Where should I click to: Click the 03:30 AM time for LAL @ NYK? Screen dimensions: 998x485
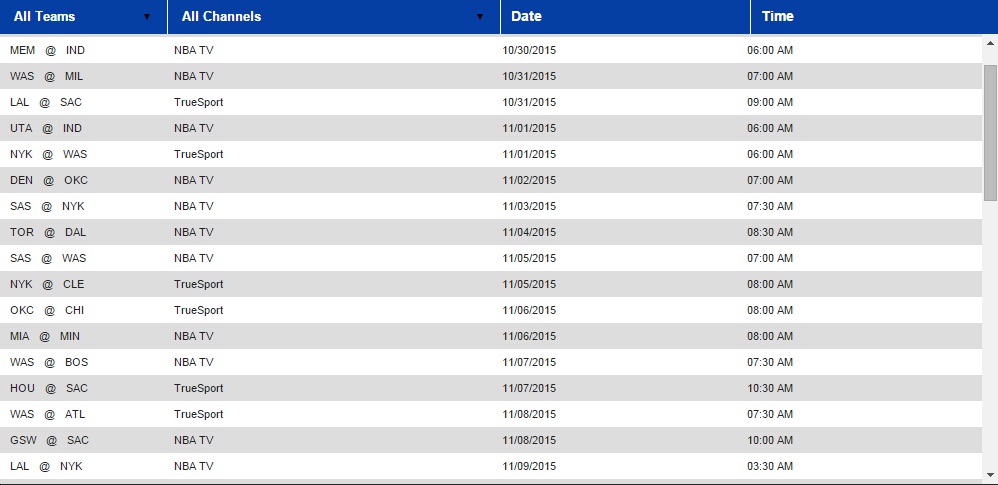(x=770, y=466)
